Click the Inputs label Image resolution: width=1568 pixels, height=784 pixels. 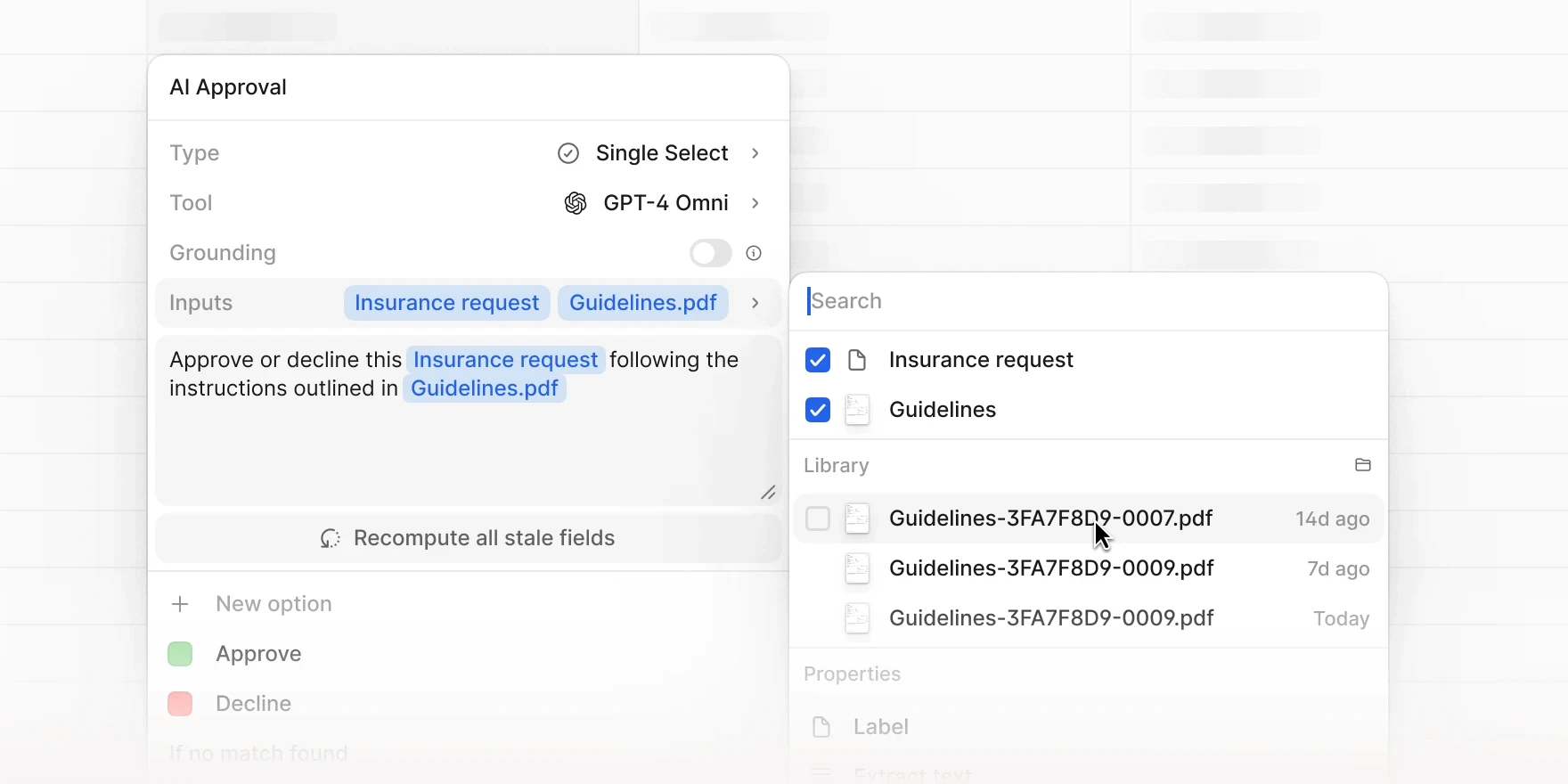point(201,303)
